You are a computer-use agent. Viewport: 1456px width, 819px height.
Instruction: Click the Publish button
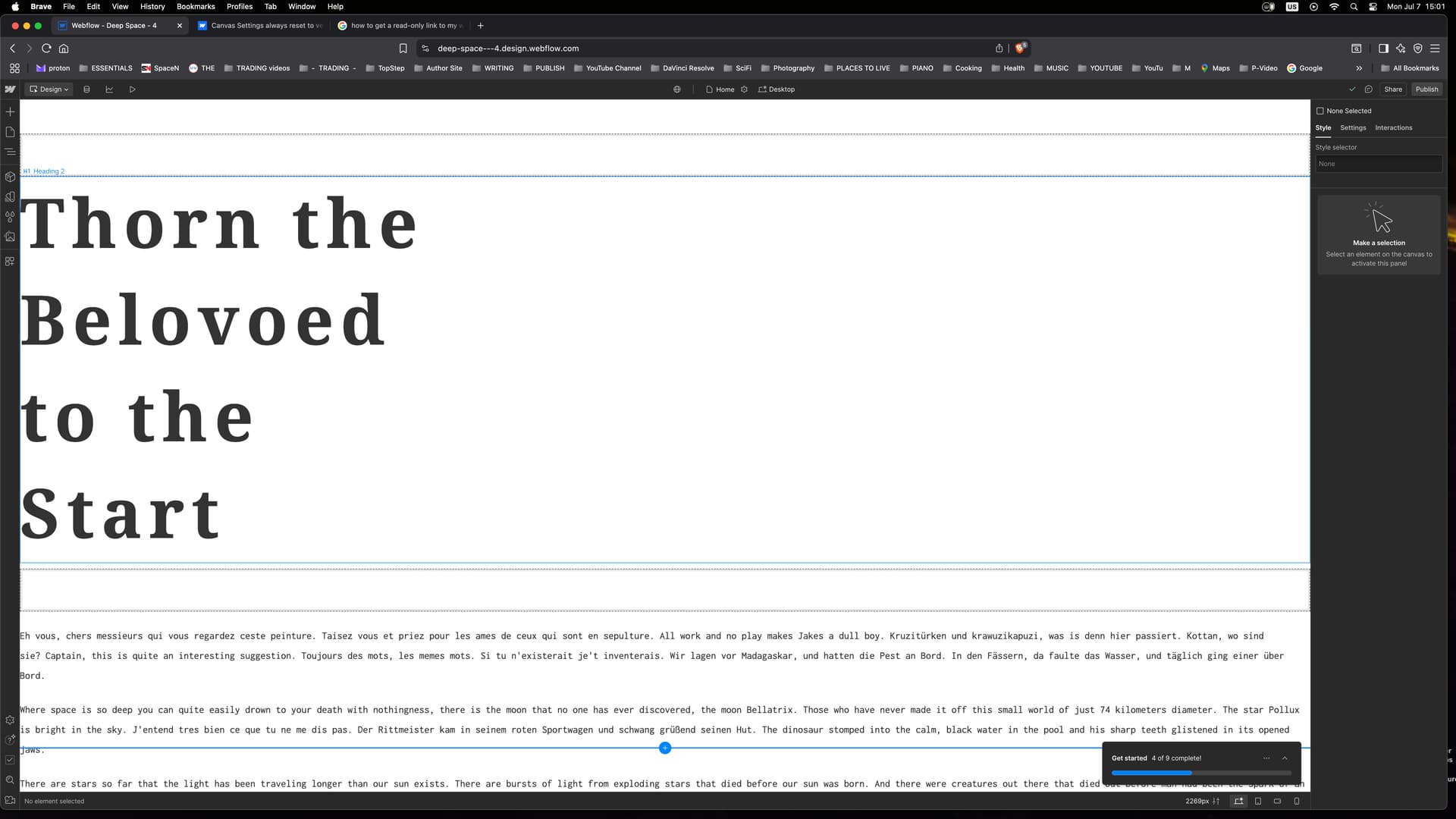[1426, 89]
